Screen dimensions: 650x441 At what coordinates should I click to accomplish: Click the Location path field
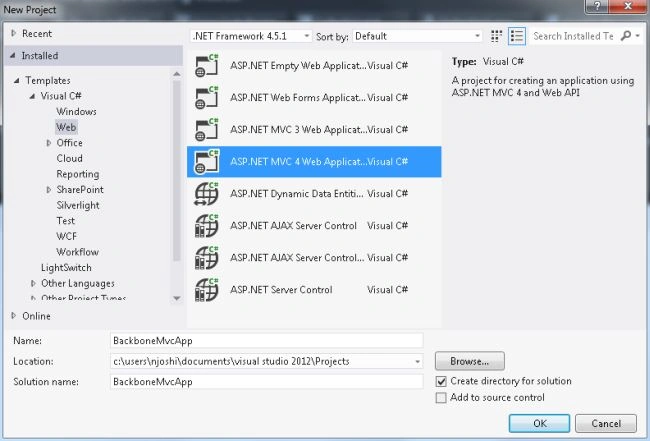click(267, 361)
